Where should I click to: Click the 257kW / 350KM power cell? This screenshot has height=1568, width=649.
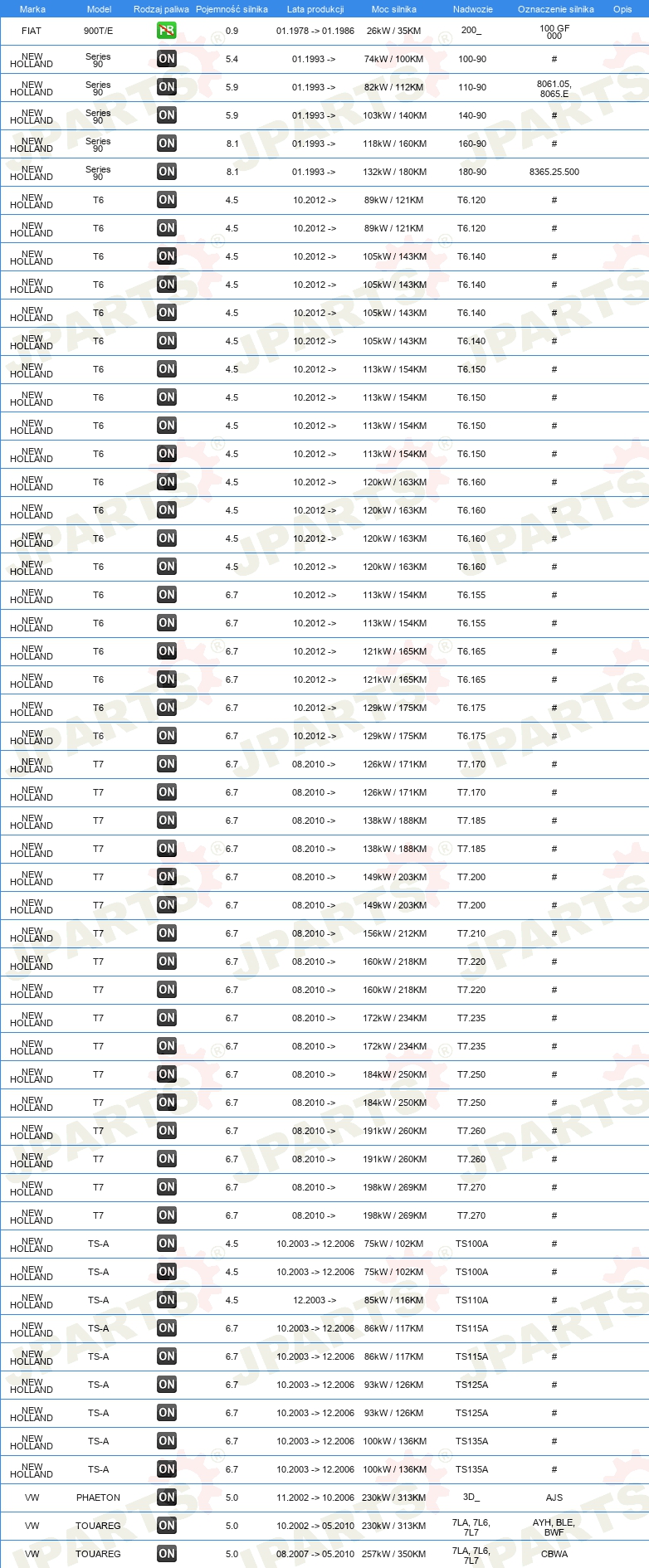[394, 1554]
